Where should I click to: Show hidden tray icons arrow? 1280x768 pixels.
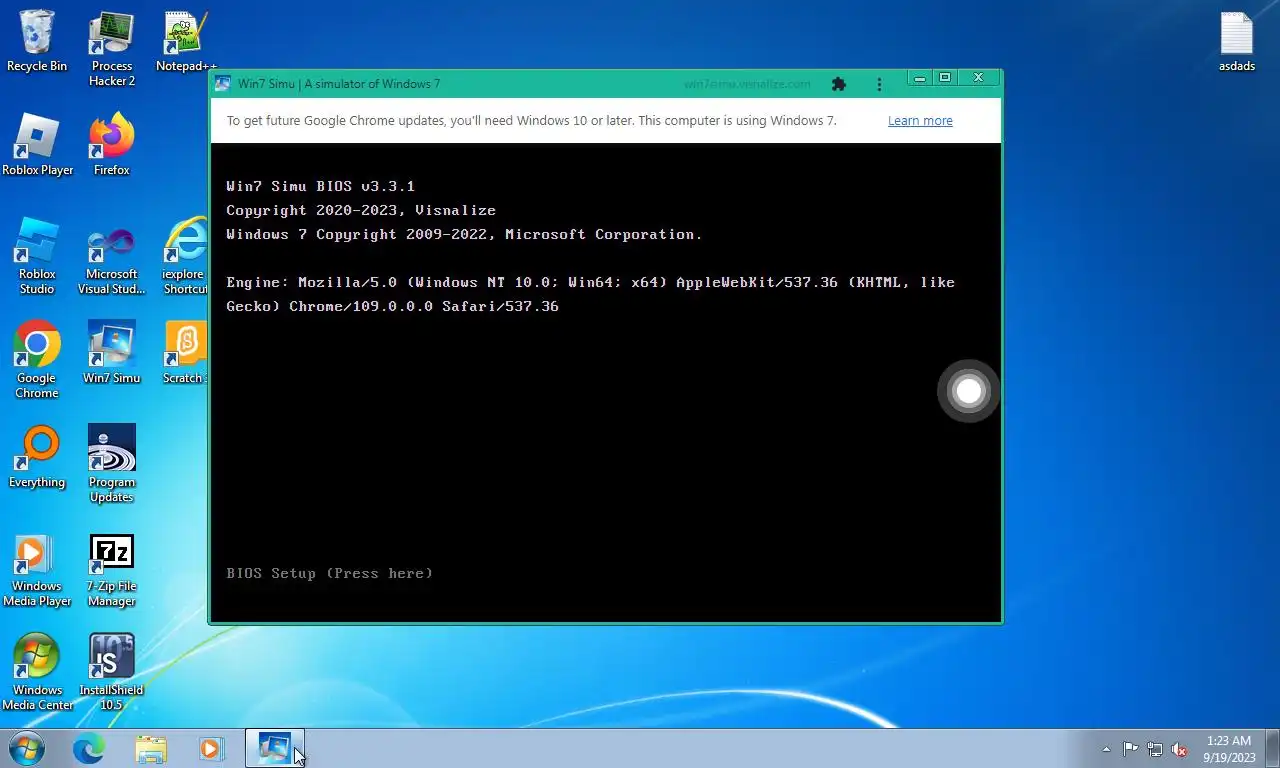pos(1106,749)
